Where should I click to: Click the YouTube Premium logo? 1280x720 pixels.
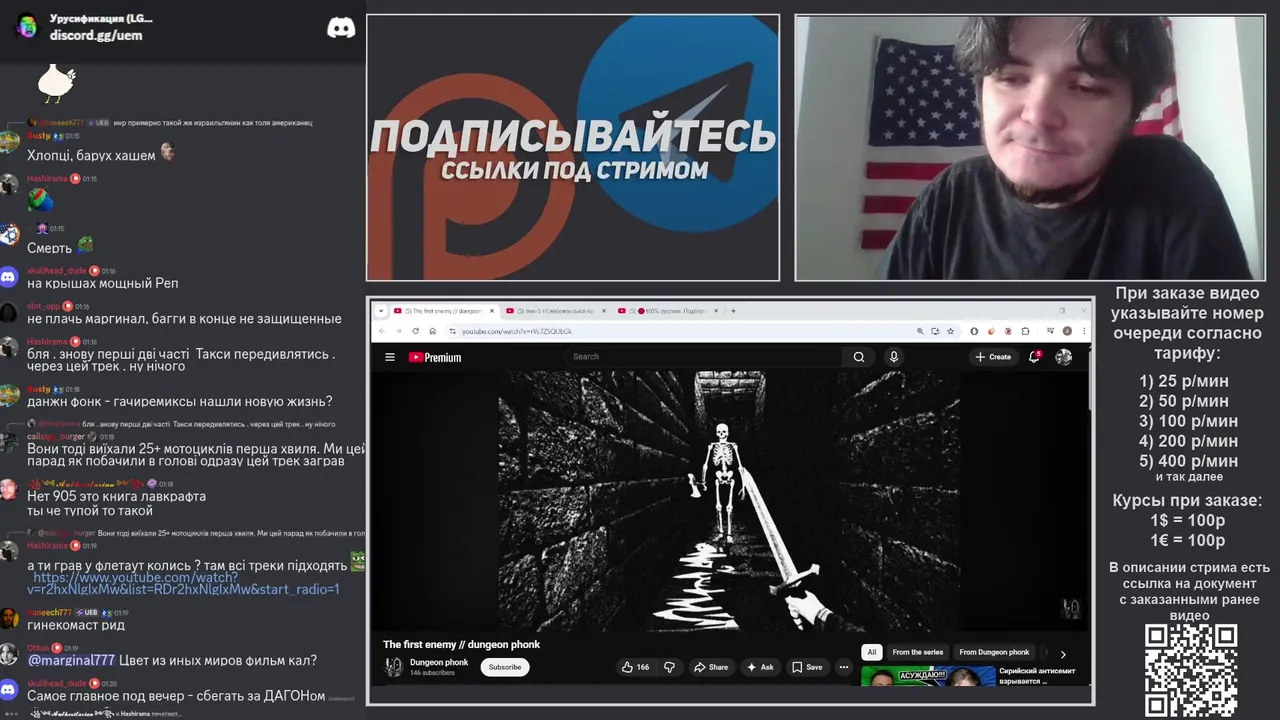435,357
